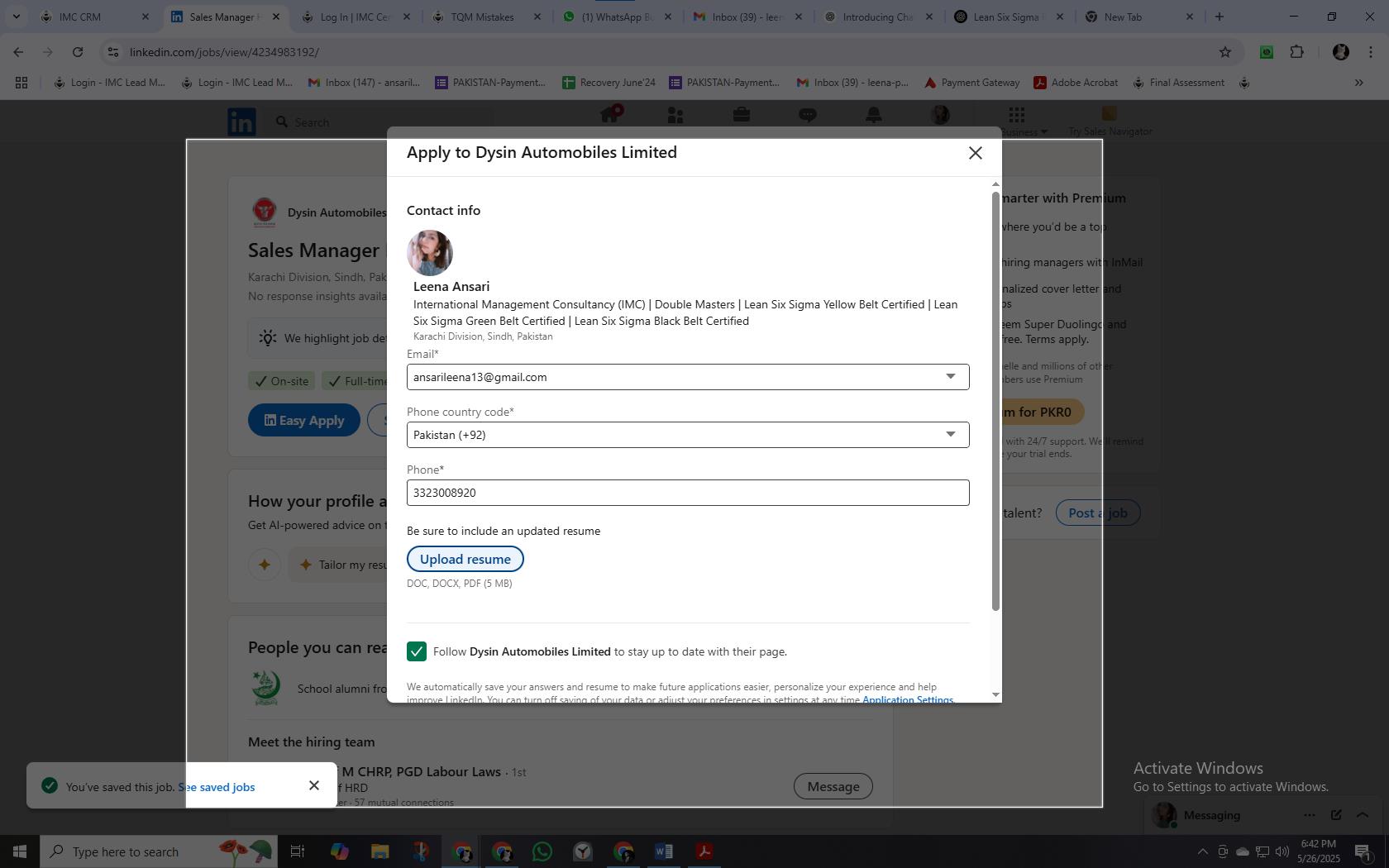Show hidden system tray icons

(x=1202, y=851)
